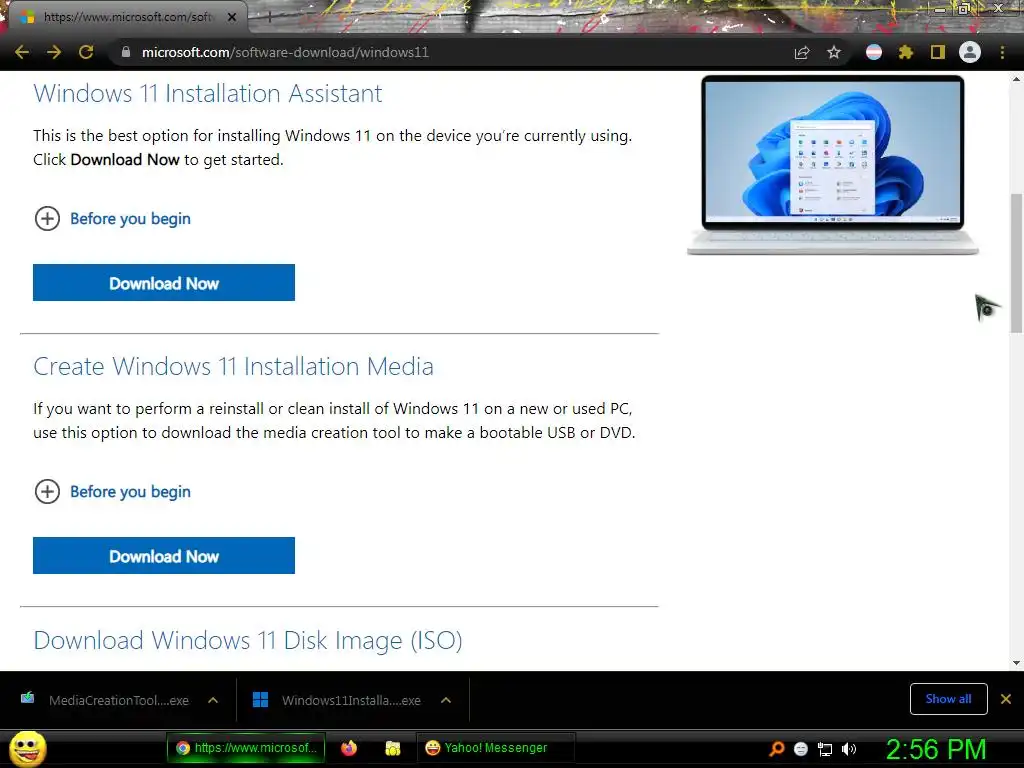Click the Create Windows 11 Installation Media heading

click(233, 366)
